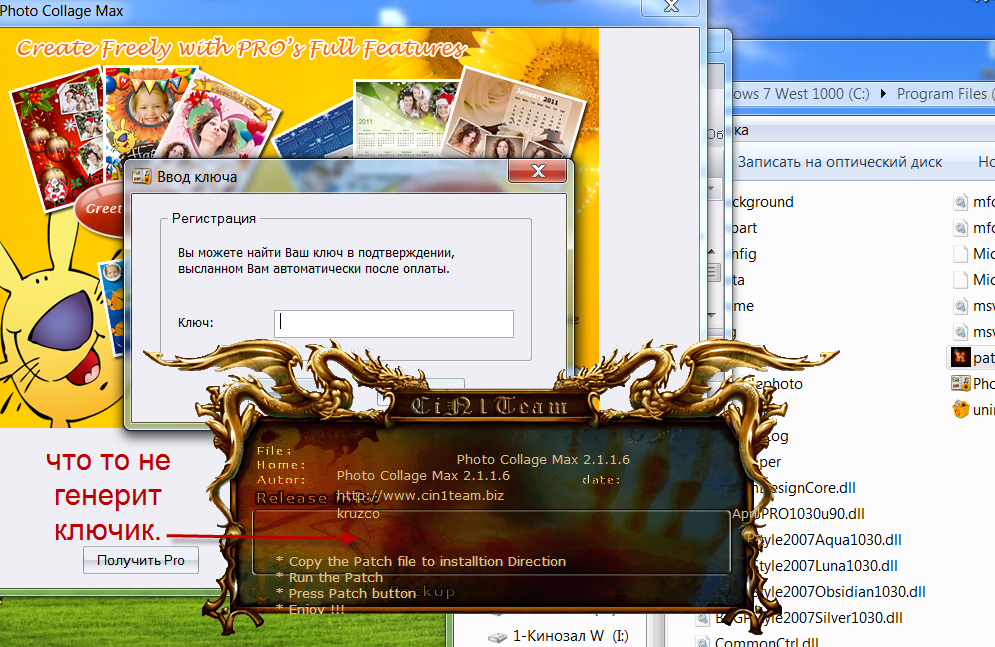Select the nfig folder row

pos(743,254)
